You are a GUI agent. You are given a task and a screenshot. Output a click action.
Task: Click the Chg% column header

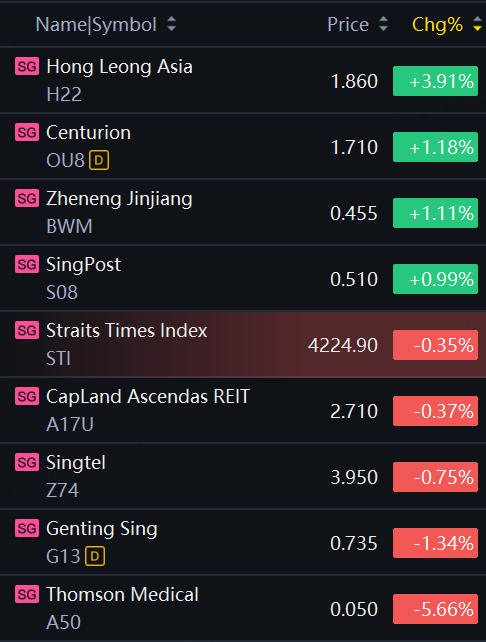[437, 25]
